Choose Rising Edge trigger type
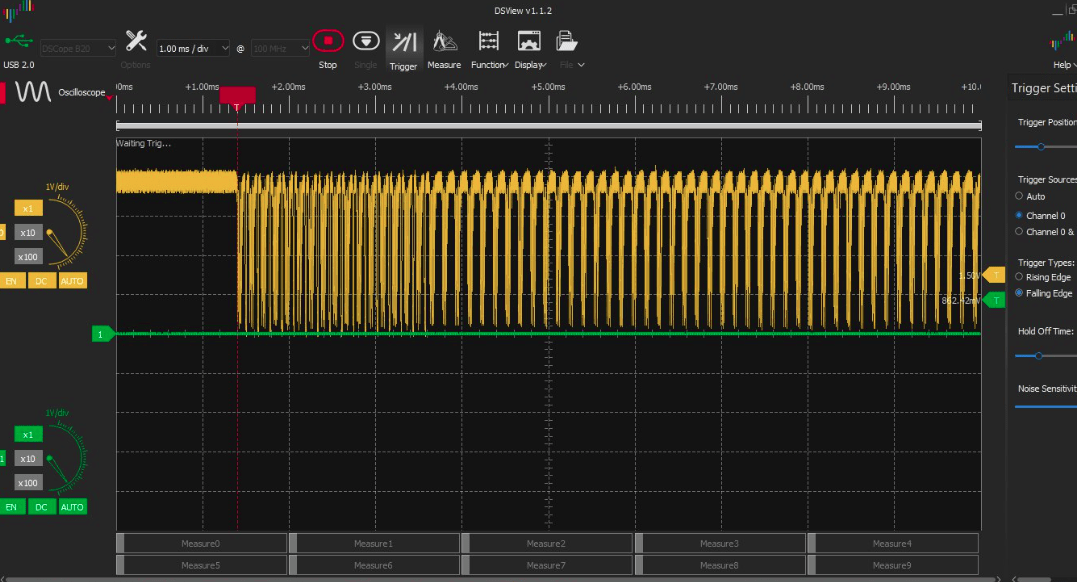 [x=1020, y=277]
